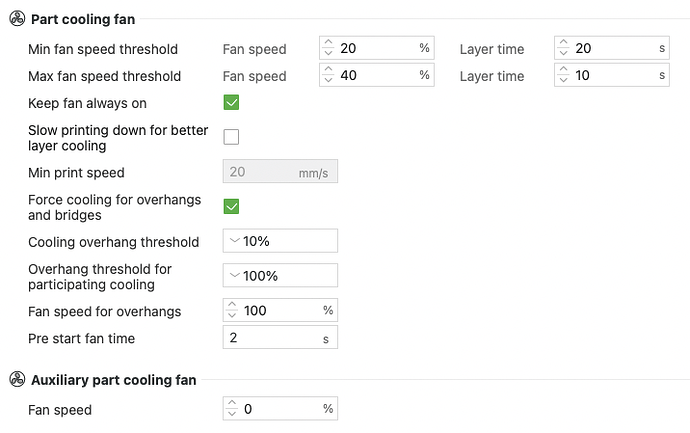
Task: Enable Slow printing down for better layer cooling
Action: [x=231, y=137]
